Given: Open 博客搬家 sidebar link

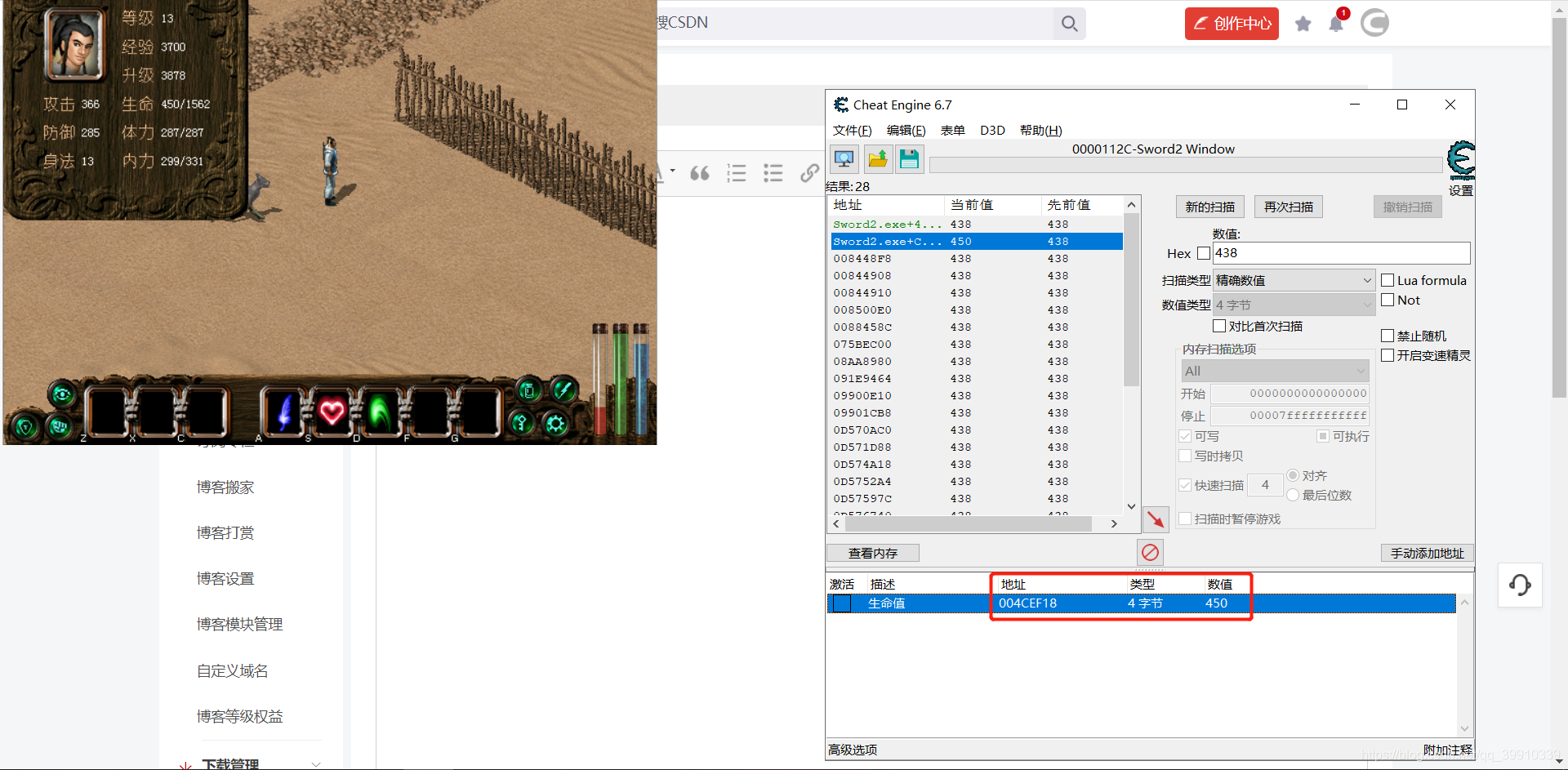Looking at the screenshot, I should (x=225, y=487).
